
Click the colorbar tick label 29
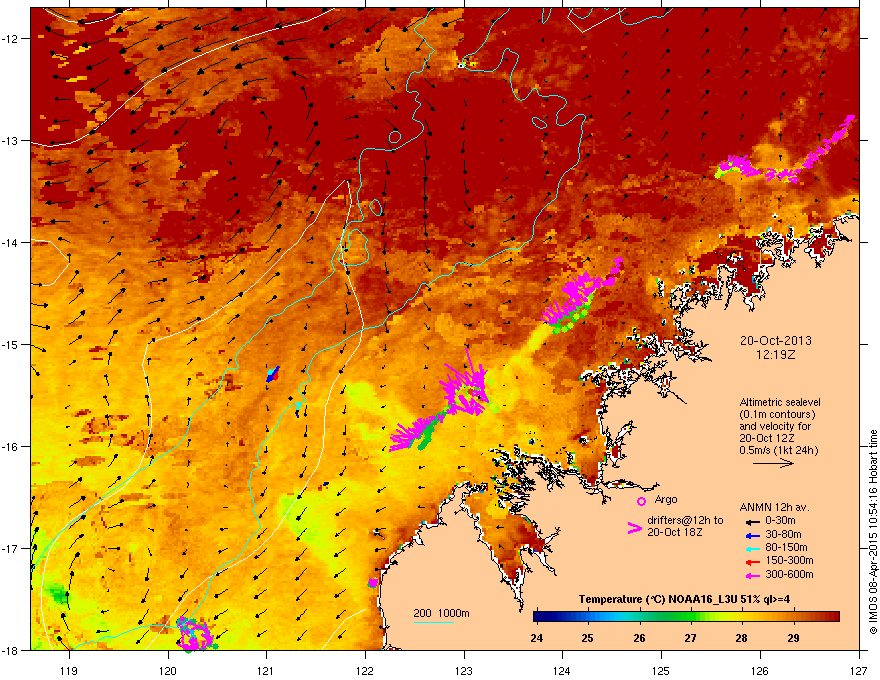(x=793, y=638)
